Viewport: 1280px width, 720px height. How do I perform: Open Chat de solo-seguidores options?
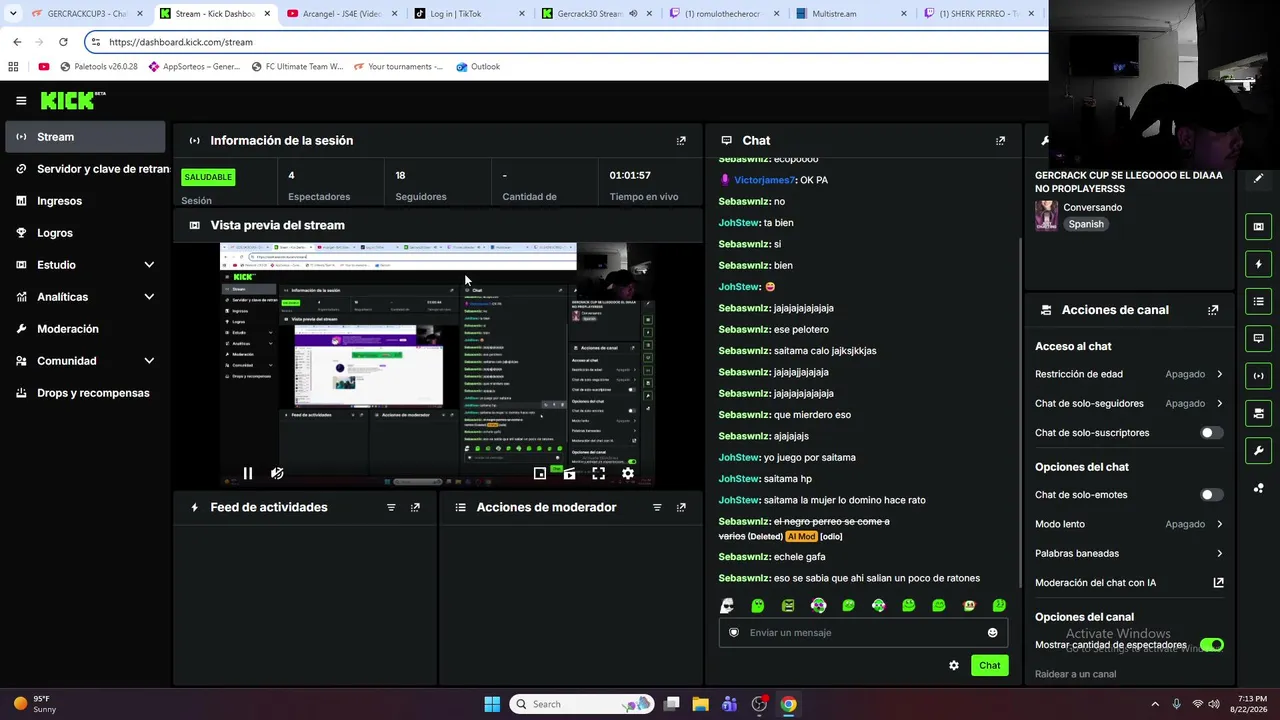click(x=1129, y=404)
